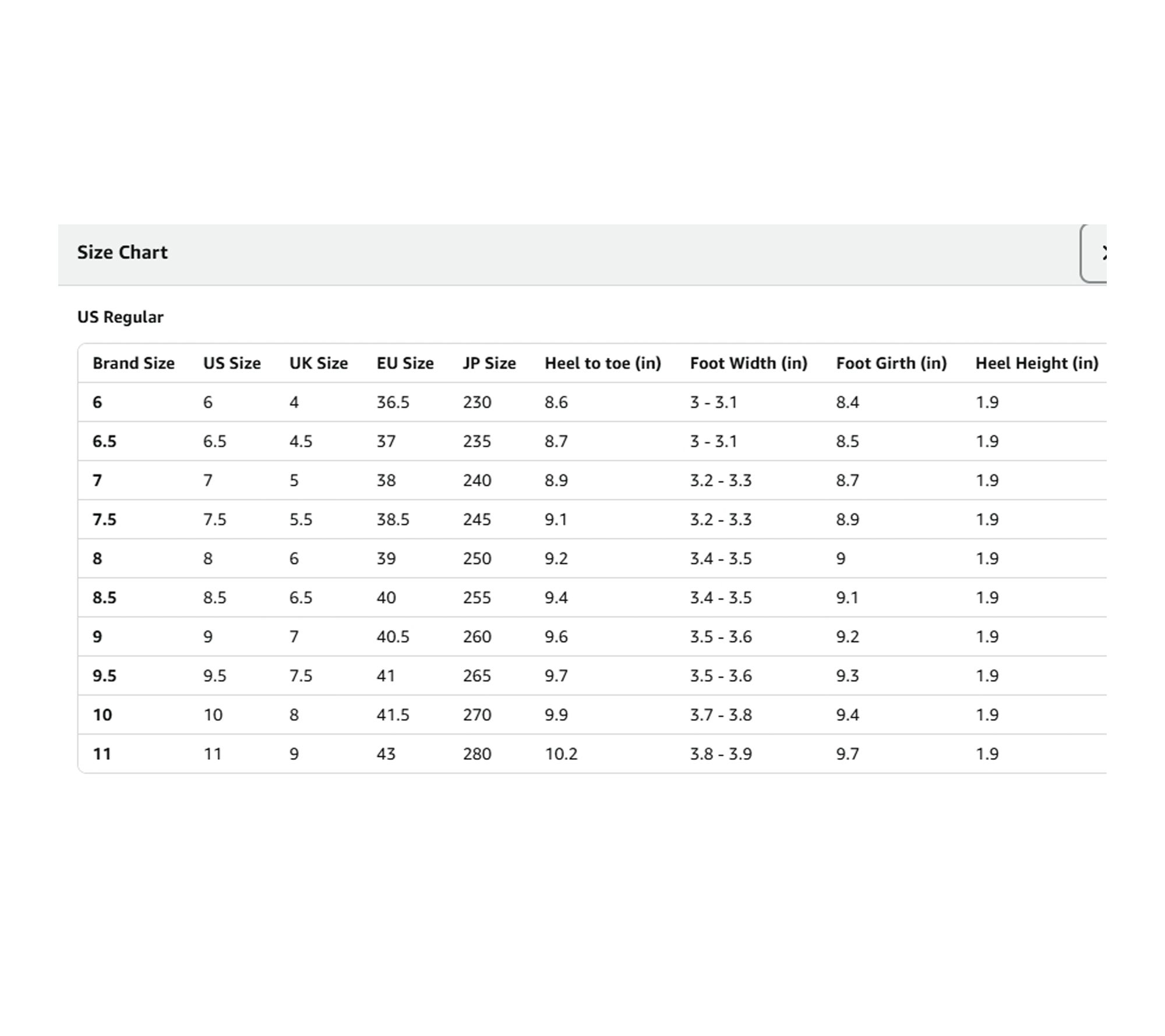This screenshot has height=1036, width=1165.
Task: Click the Foot Girth (in) header
Action: point(891,363)
